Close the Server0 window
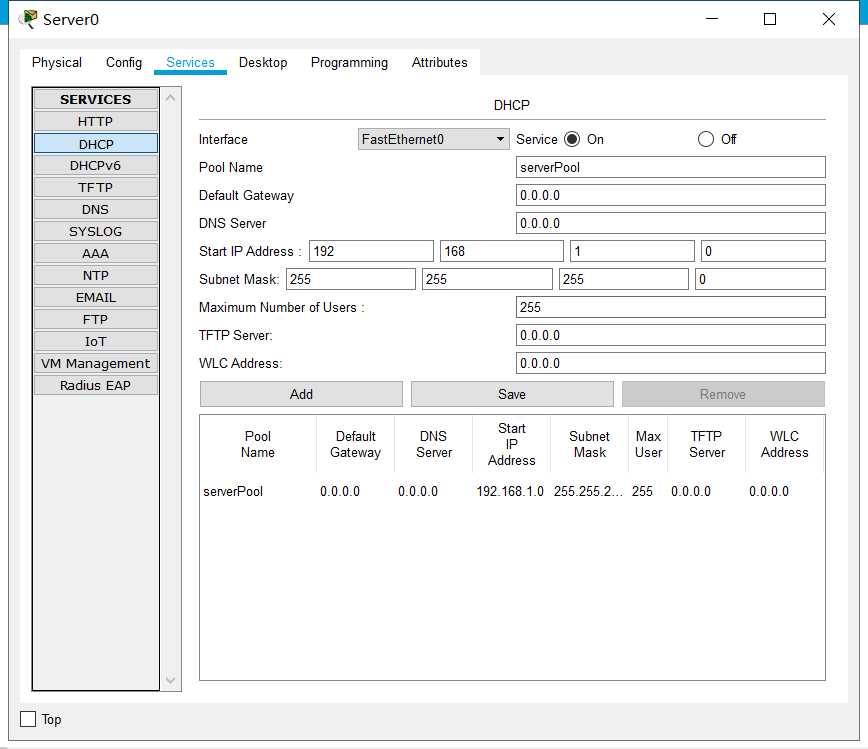This screenshot has height=749, width=868. [829, 19]
